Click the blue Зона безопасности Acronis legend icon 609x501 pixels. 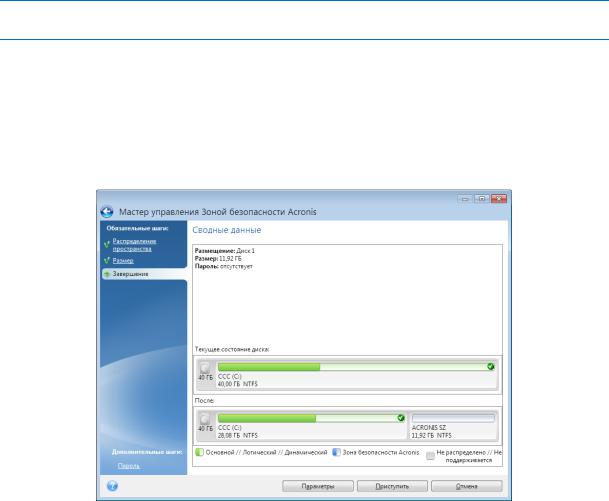pos(336,452)
